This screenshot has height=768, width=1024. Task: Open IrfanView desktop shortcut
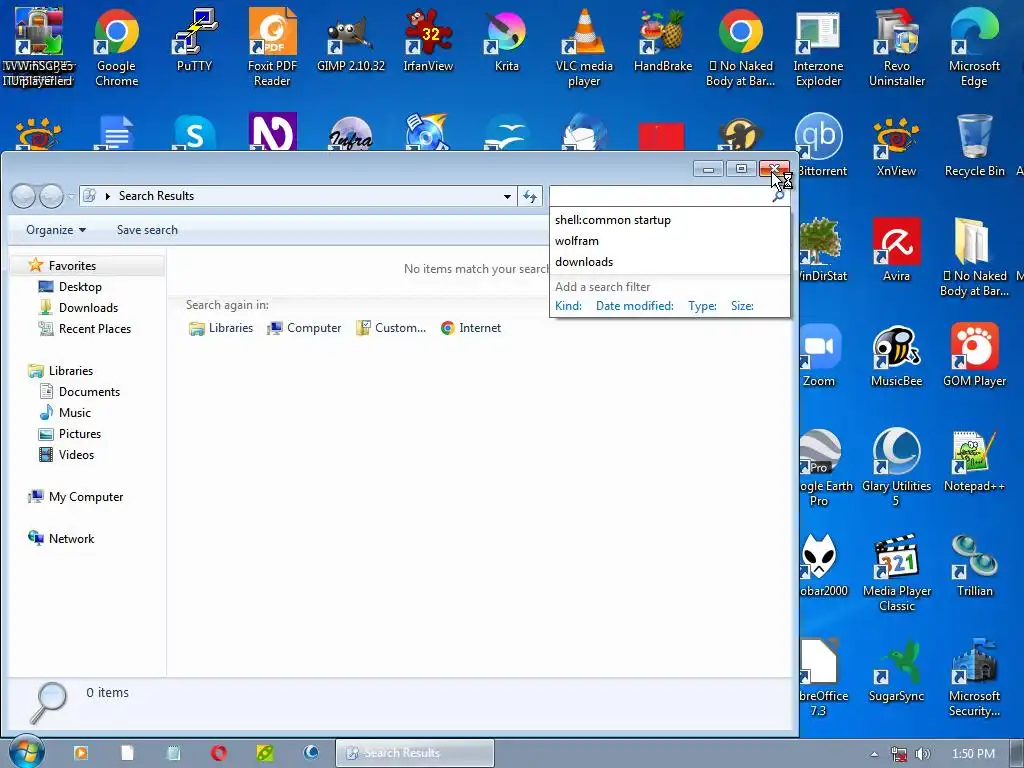pos(428,40)
